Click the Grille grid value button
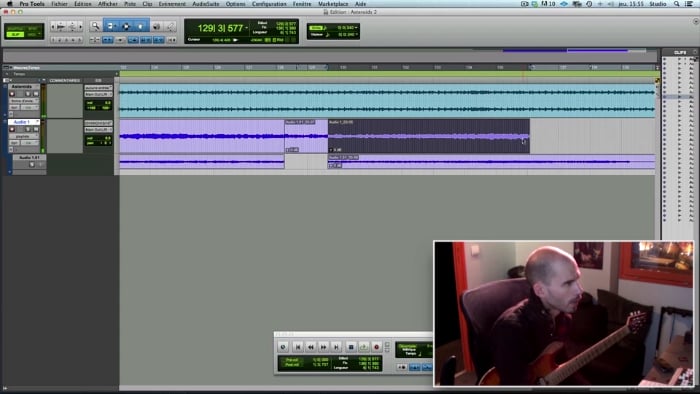The width and height of the screenshot is (700, 394). click(316, 28)
